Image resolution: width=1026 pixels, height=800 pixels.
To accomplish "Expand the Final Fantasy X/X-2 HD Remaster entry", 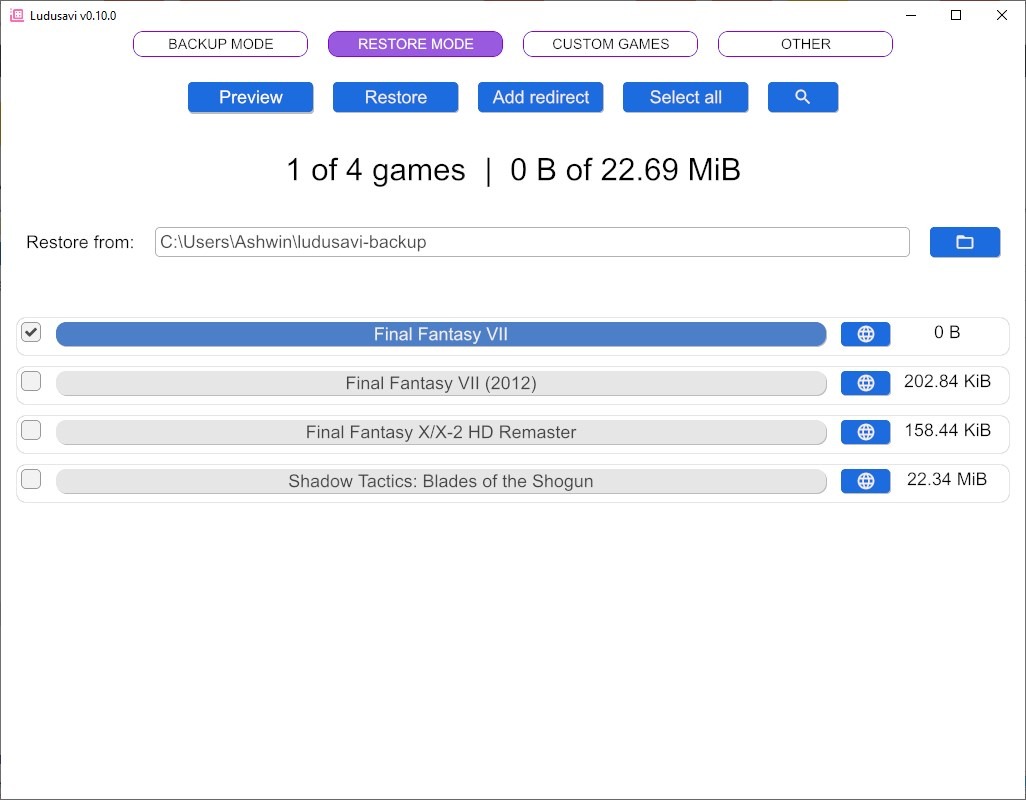I will (x=441, y=432).
